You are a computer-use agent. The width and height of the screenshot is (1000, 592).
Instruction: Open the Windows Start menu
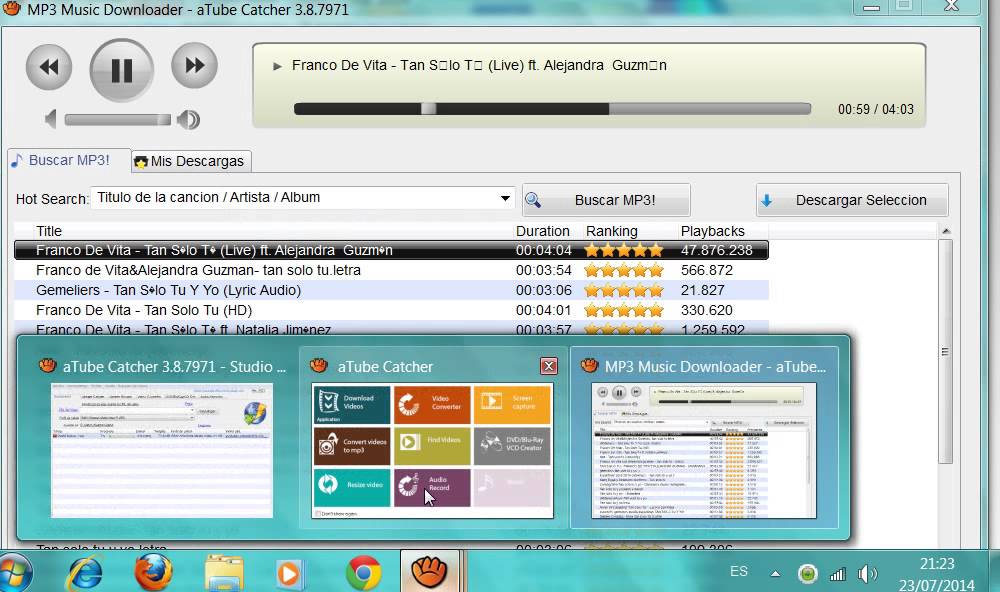coord(14,572)
